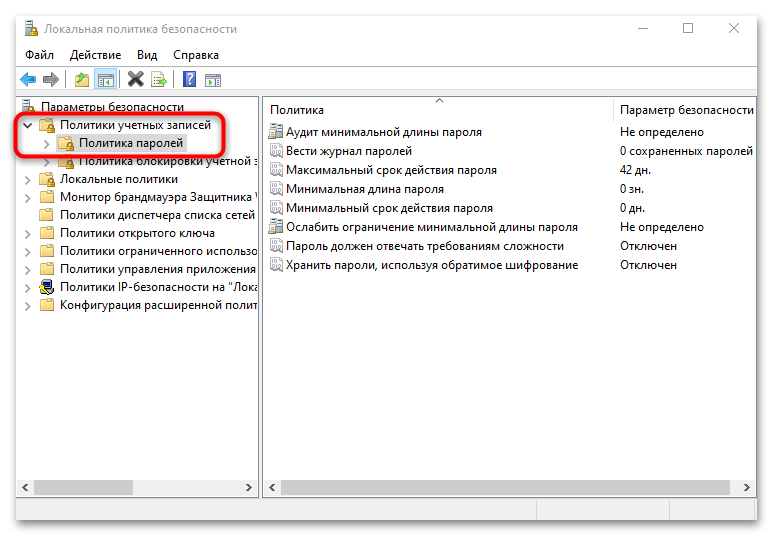This screenshot has width=773, height=536.
Task: Collapse 'Политики учетных записей' node
Action: (x=28, y=125)
